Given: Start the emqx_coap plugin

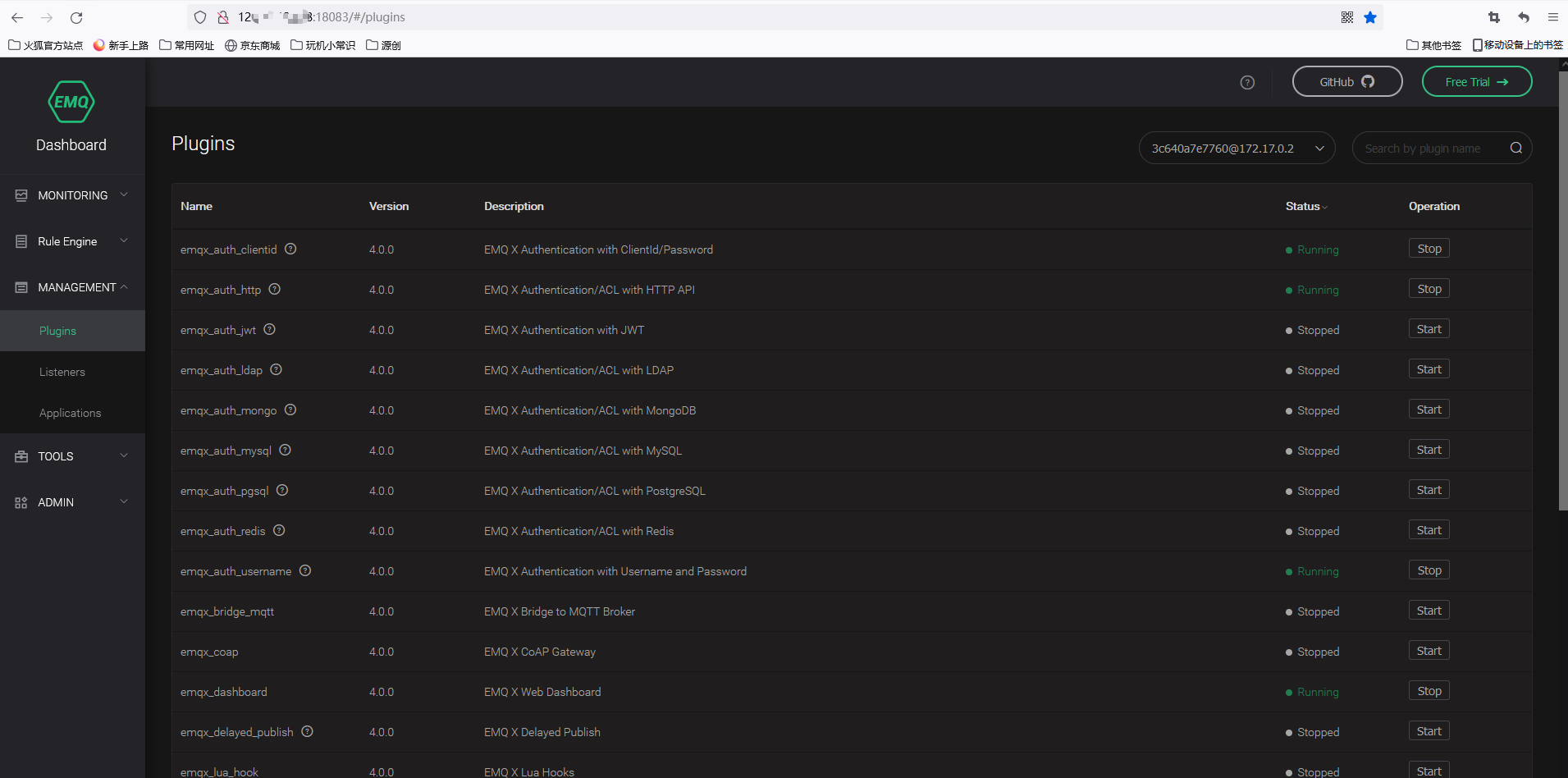Looking at the screenshot, I should point(1429,651).
